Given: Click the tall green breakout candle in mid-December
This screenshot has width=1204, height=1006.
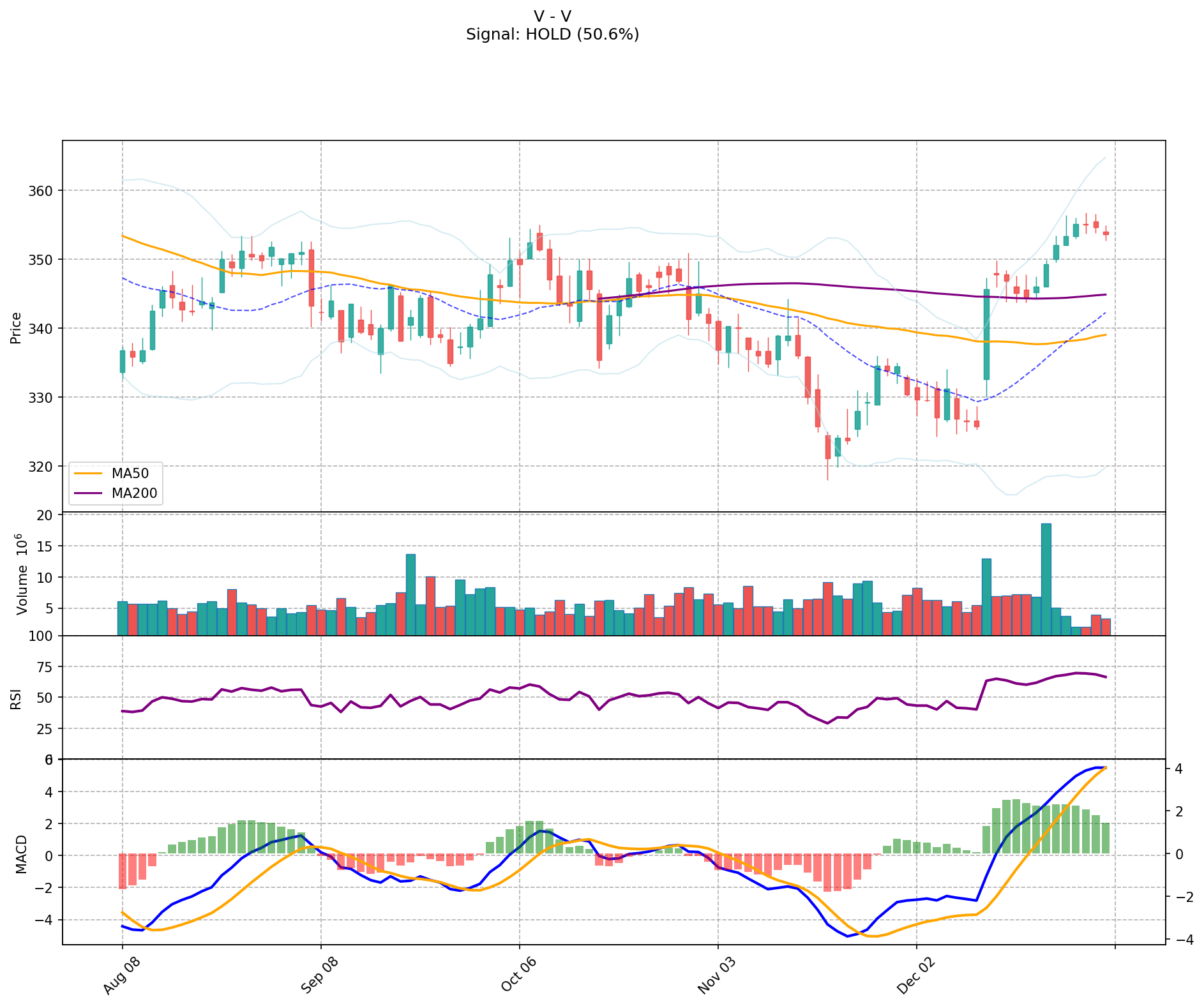Looking at the screenshot, I should [986, 334].
